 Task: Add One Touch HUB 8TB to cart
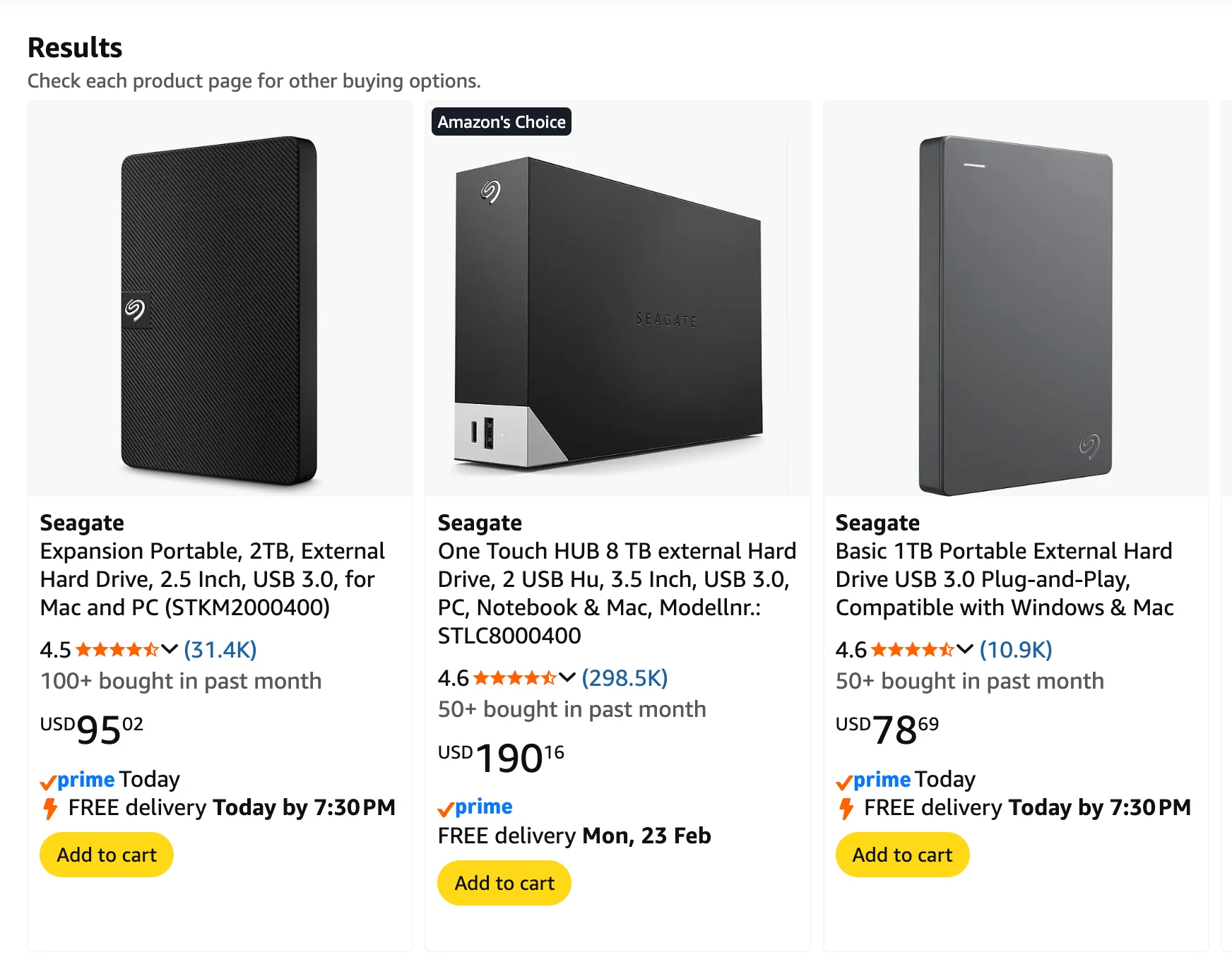(504, 883)
